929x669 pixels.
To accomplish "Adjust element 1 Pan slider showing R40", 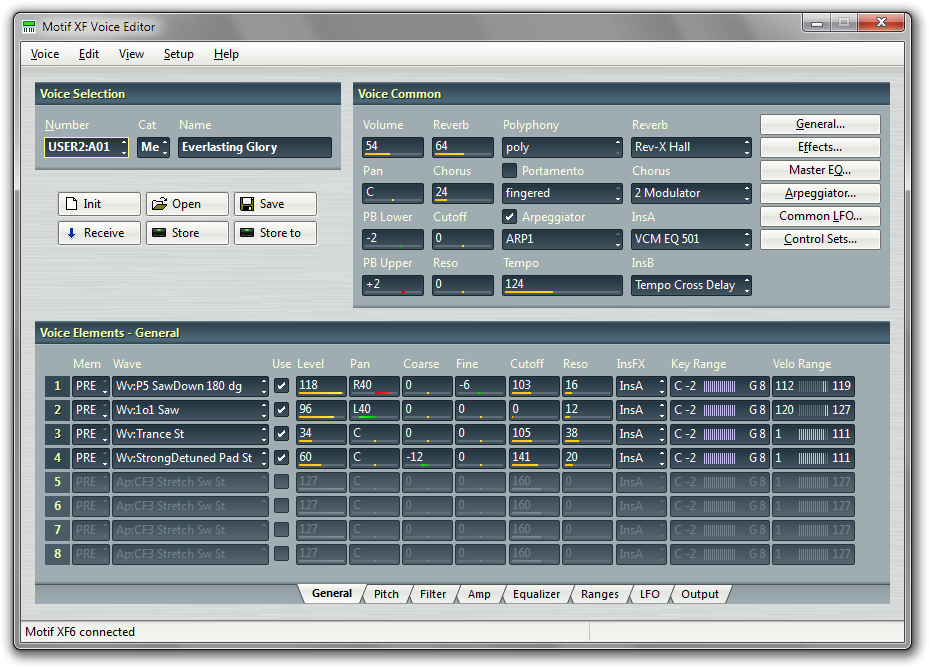I will point(374,386).
